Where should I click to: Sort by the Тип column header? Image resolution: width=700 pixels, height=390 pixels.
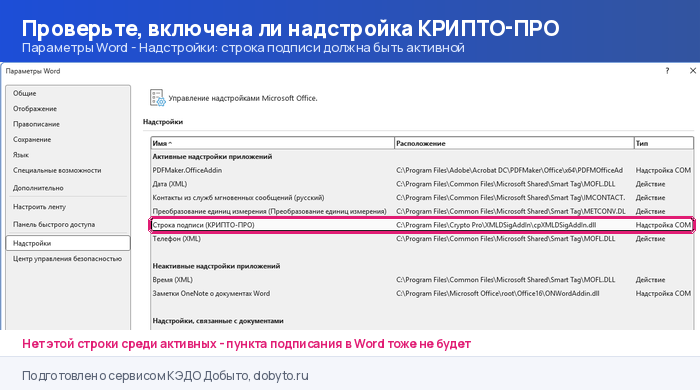coord(663,143)
